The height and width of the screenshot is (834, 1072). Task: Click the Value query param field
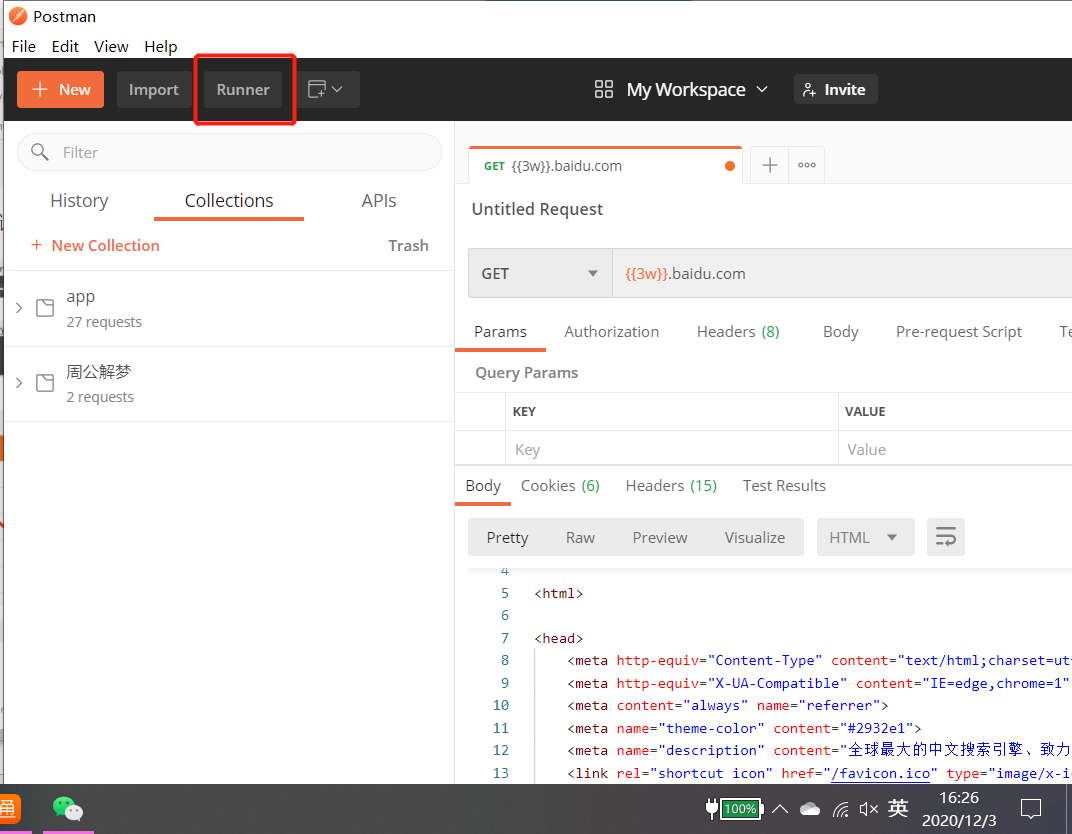pos(955,449)
